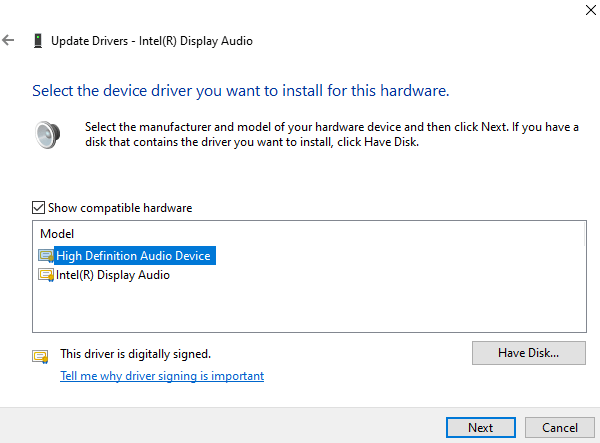The width and height of the screenshot is (600, 443).
Task: Select High Definition Audio Device model
Action: [133, 256]
